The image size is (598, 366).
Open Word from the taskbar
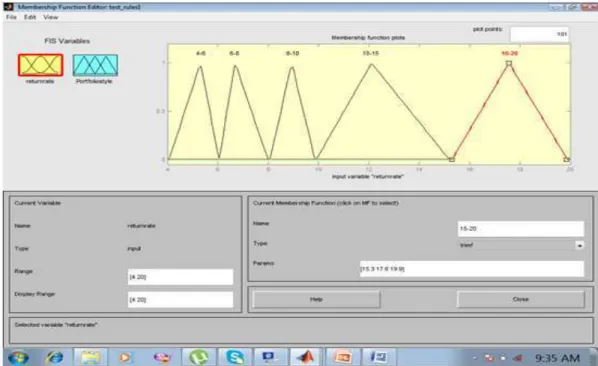coord(379,357)
